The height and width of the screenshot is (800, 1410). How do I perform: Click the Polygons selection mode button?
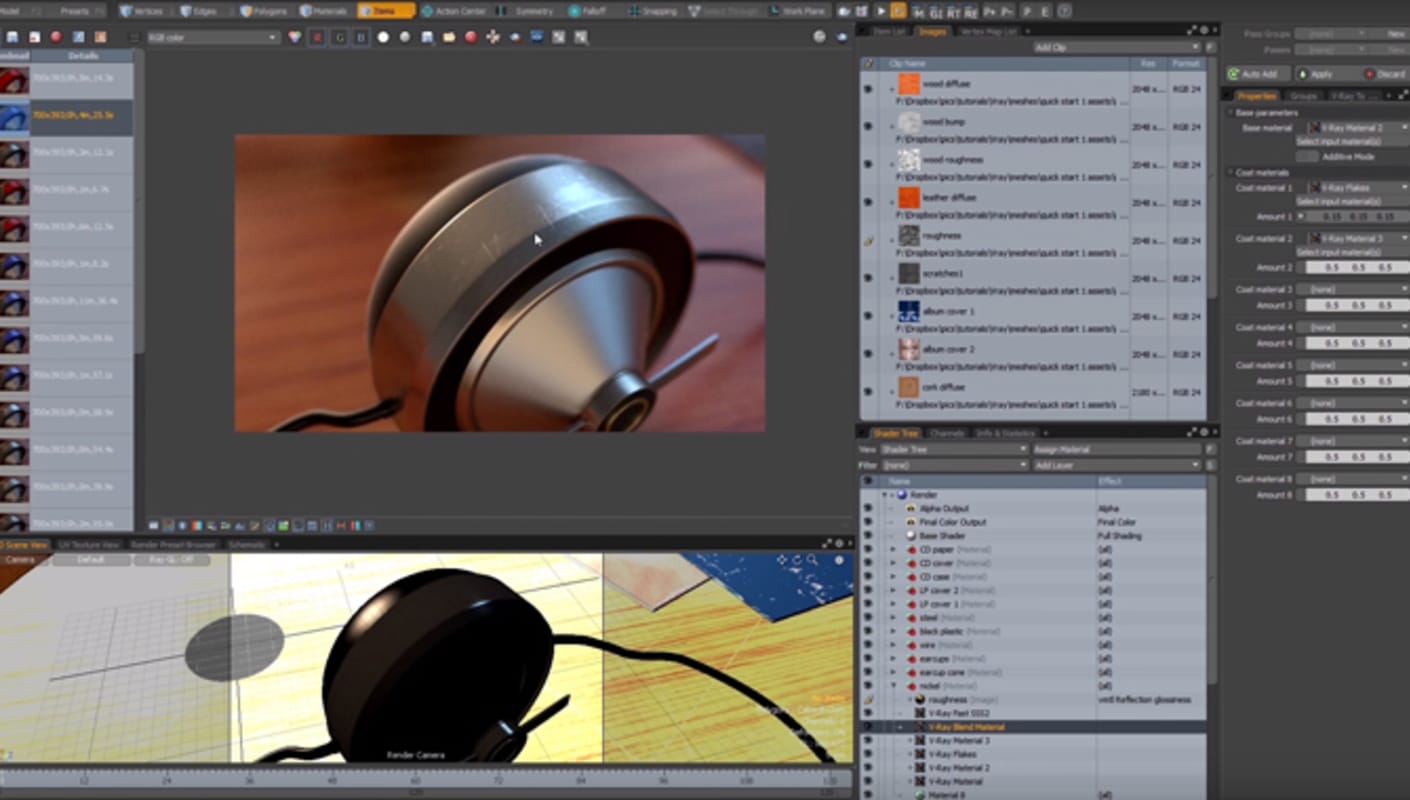(264, 11)
